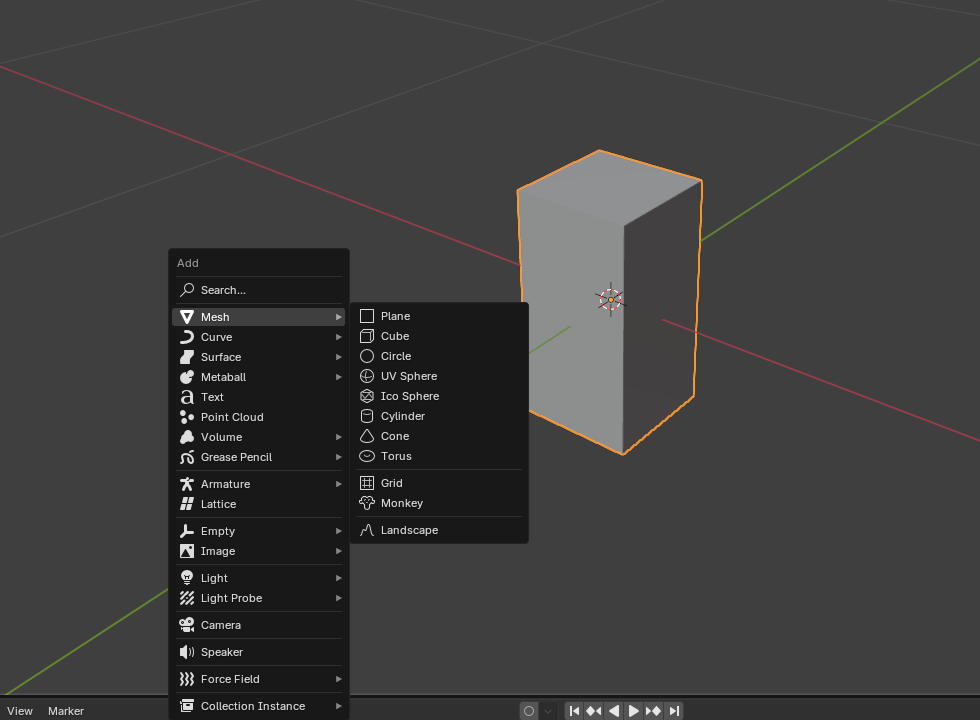Expand the Light submenu arrow
This screenshot has width=980, height=720.
(x=338, y=578)
